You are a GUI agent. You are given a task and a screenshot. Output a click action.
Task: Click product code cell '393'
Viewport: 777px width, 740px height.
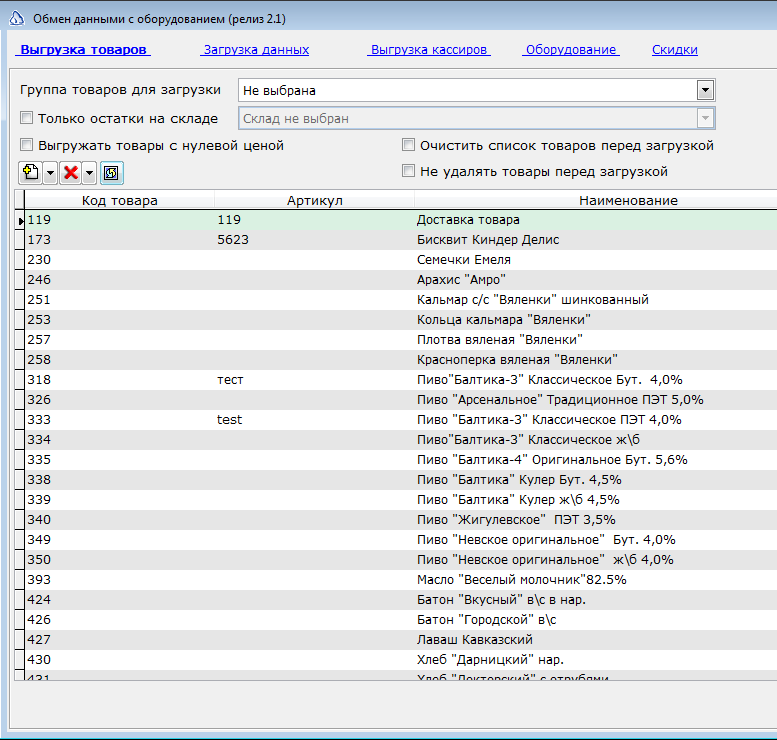tap(119, 579)
